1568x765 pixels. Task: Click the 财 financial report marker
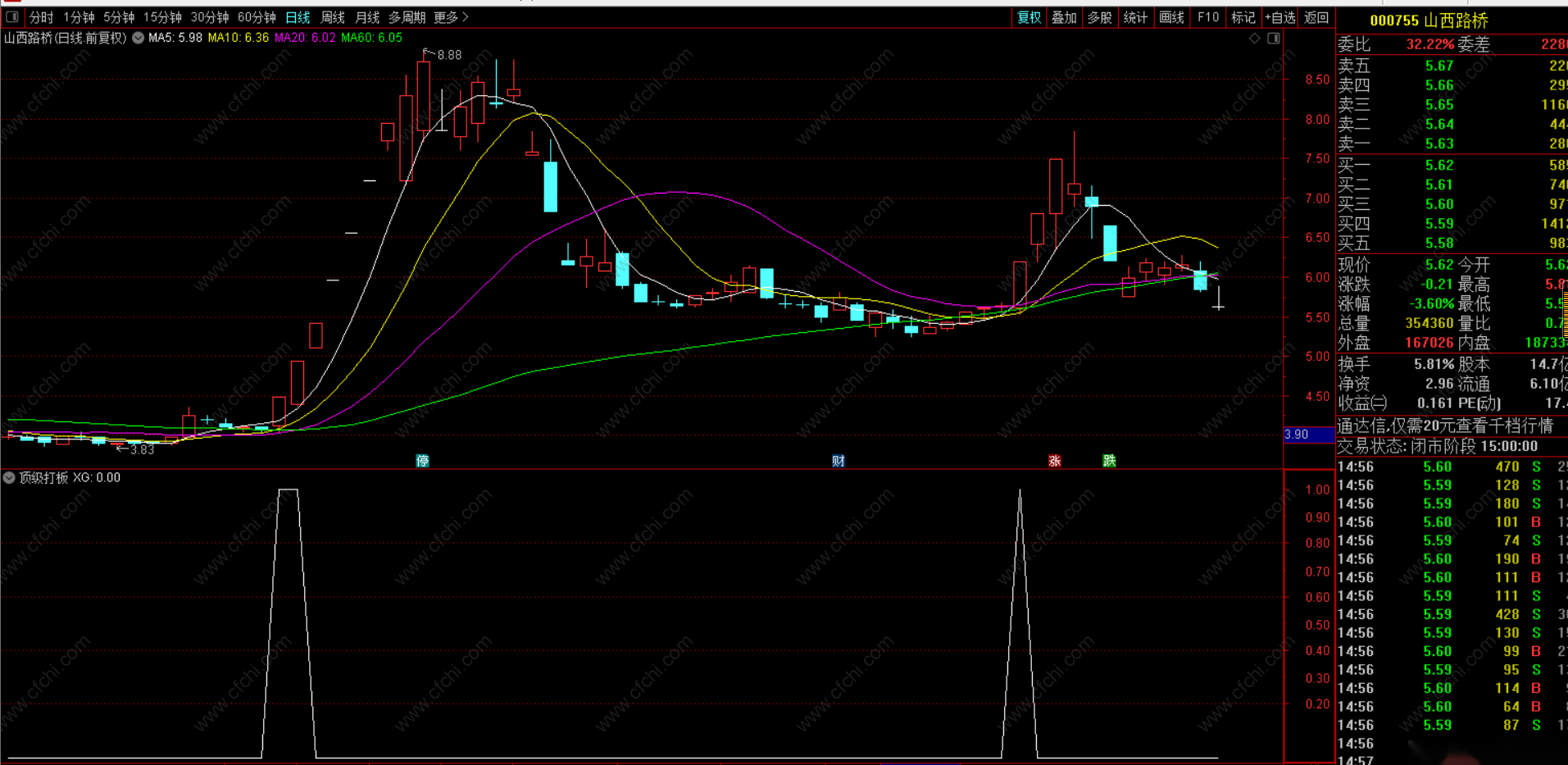coord(839,461)
